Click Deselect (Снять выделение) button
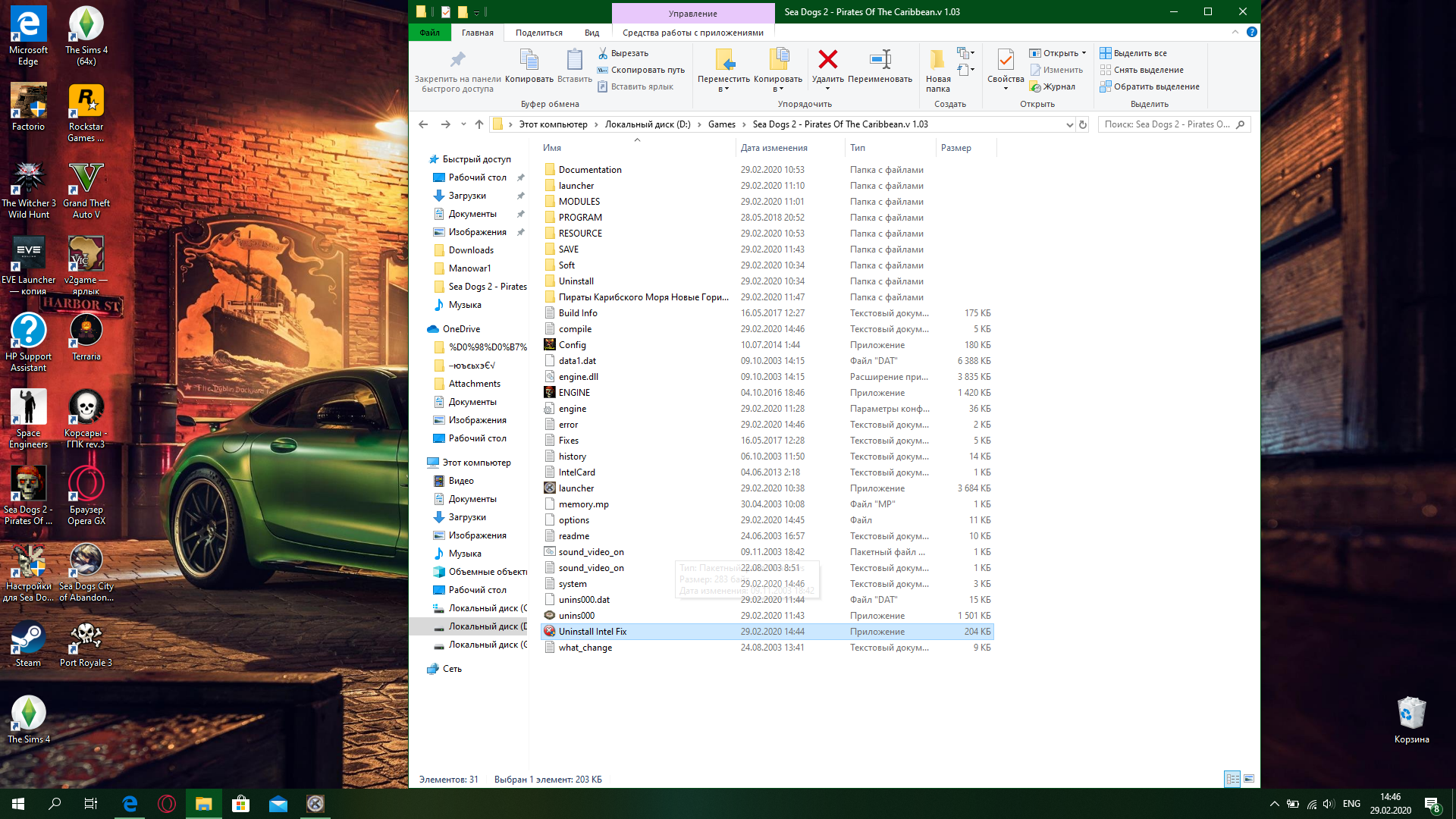This screenshot has height=819, width=1456. [x=1141, y=70]
